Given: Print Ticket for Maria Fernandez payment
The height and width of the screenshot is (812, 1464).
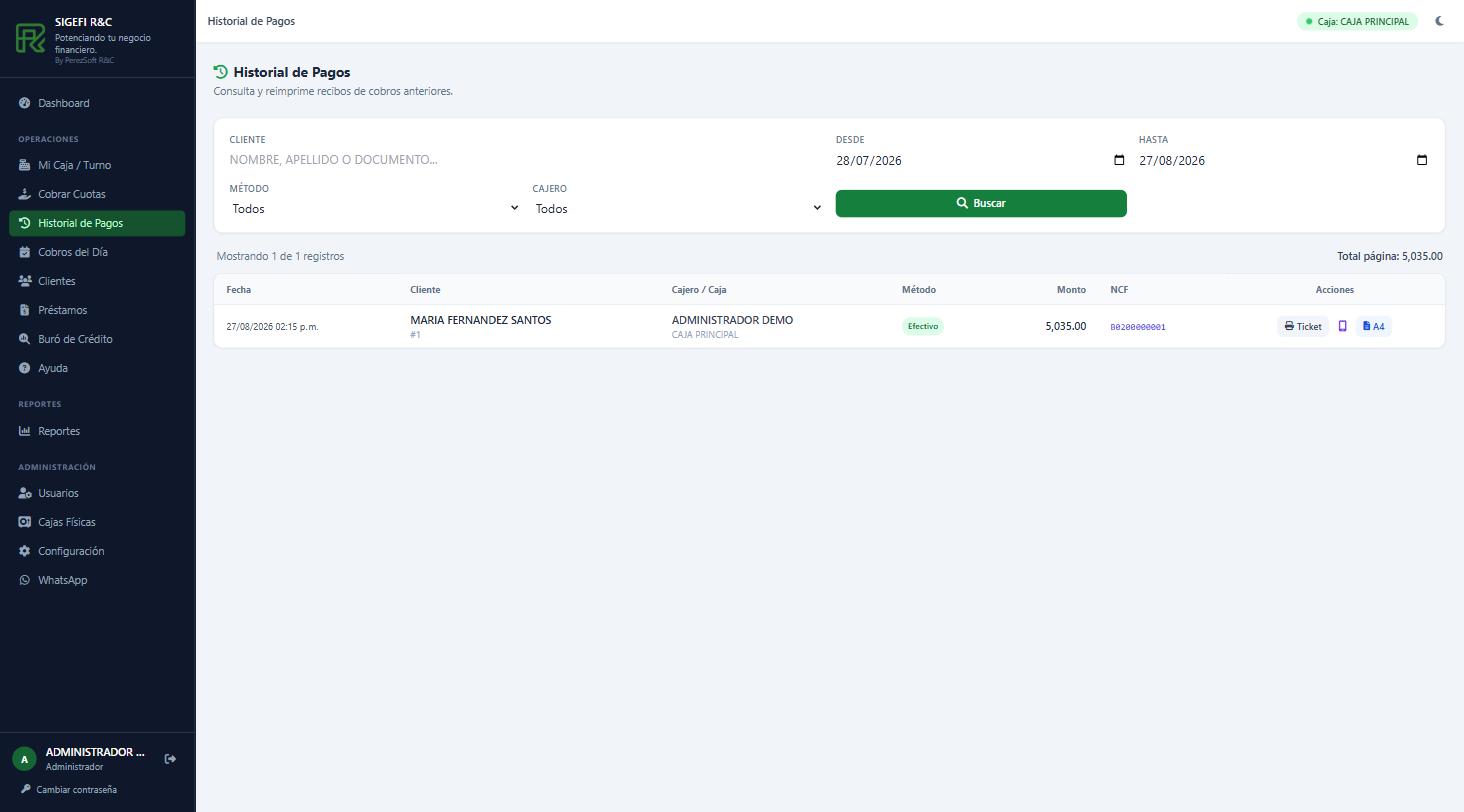Looking at the screenshot, I should coord(1303,326).
